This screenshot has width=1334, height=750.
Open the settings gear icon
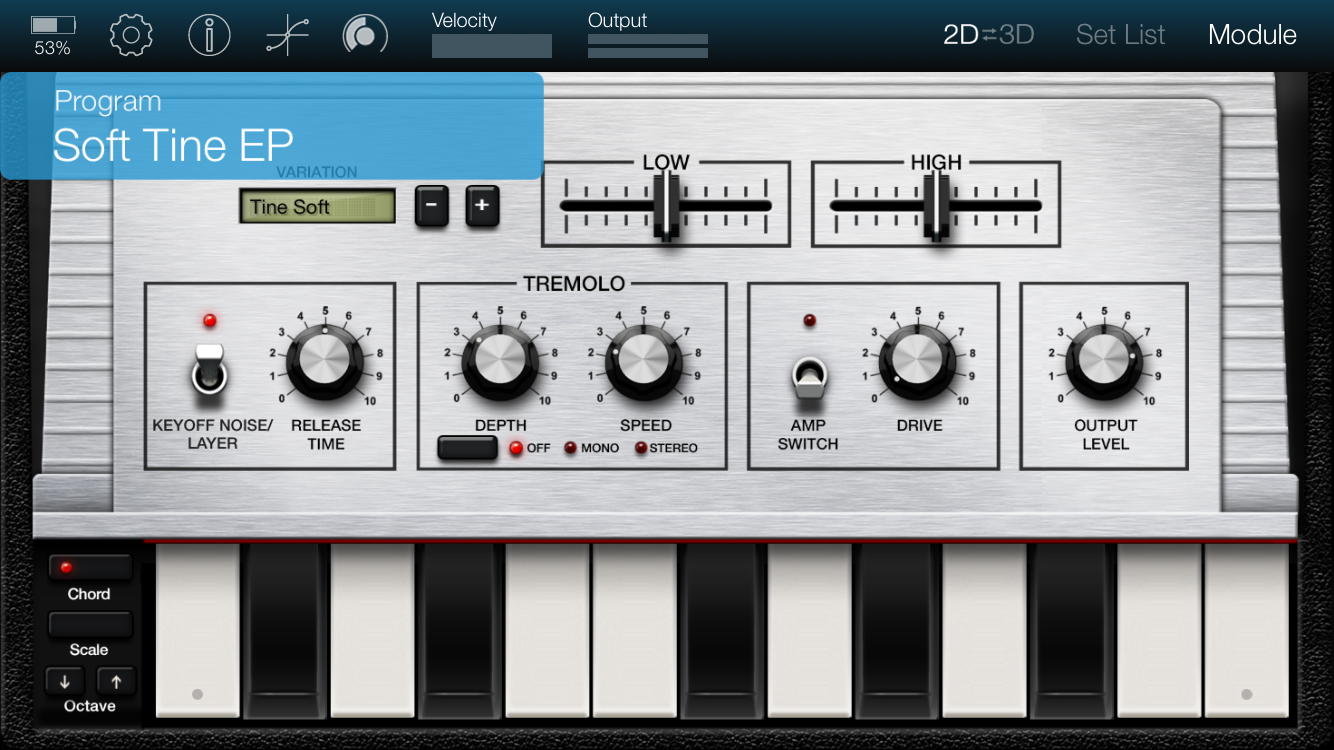pyautogui.click(x=131, y=35)
